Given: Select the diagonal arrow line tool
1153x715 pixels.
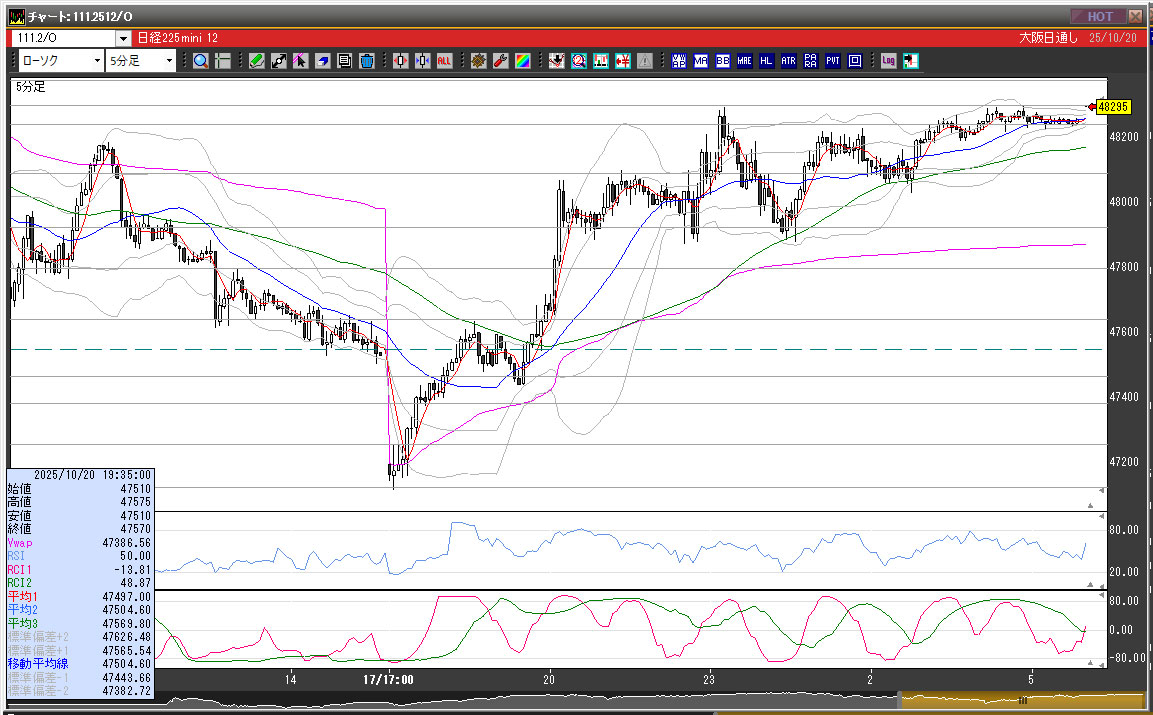Looking at the screenshot, I should [x=279, y=61].
